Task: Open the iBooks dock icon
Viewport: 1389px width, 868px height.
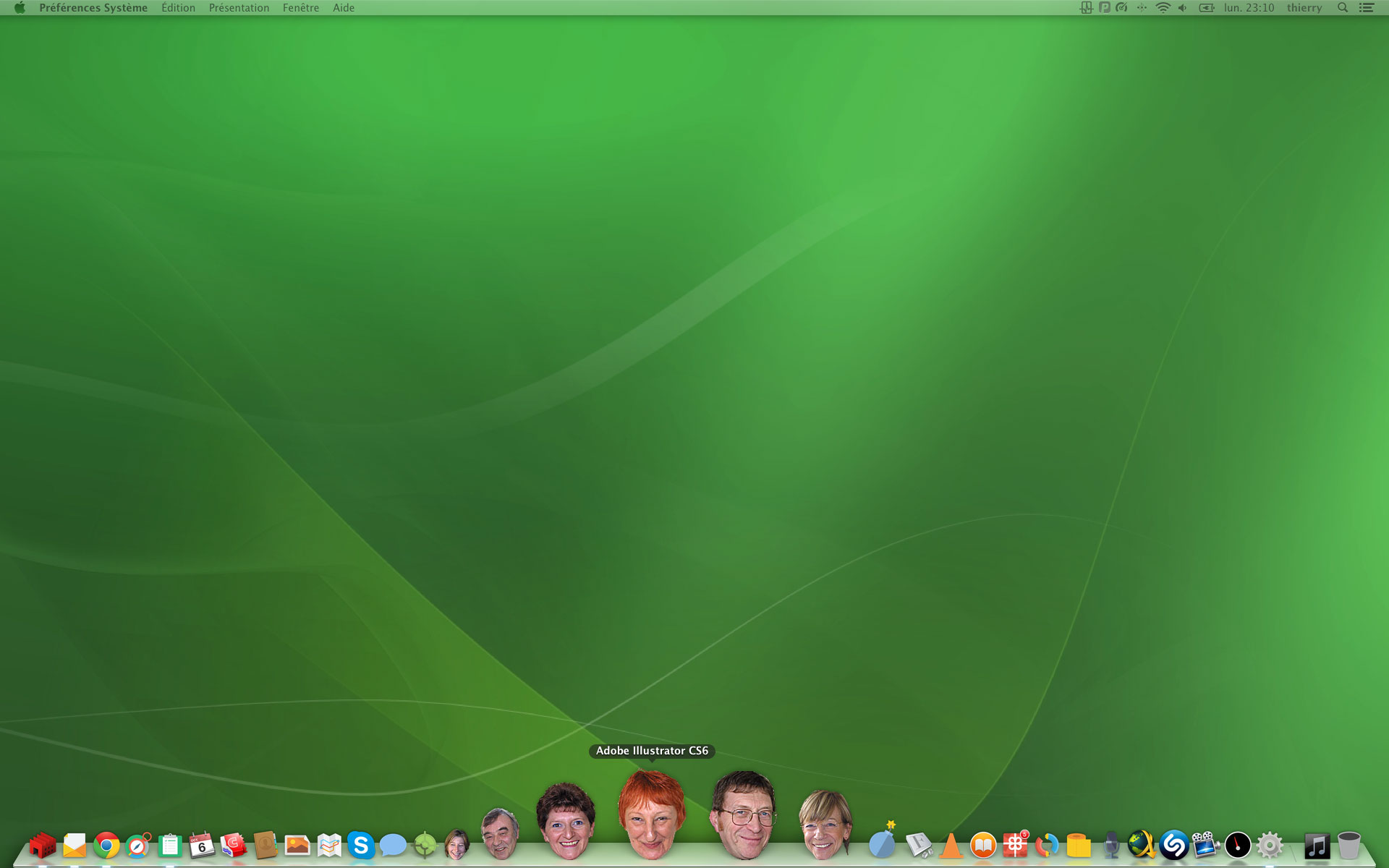Action: pos(983,845)
